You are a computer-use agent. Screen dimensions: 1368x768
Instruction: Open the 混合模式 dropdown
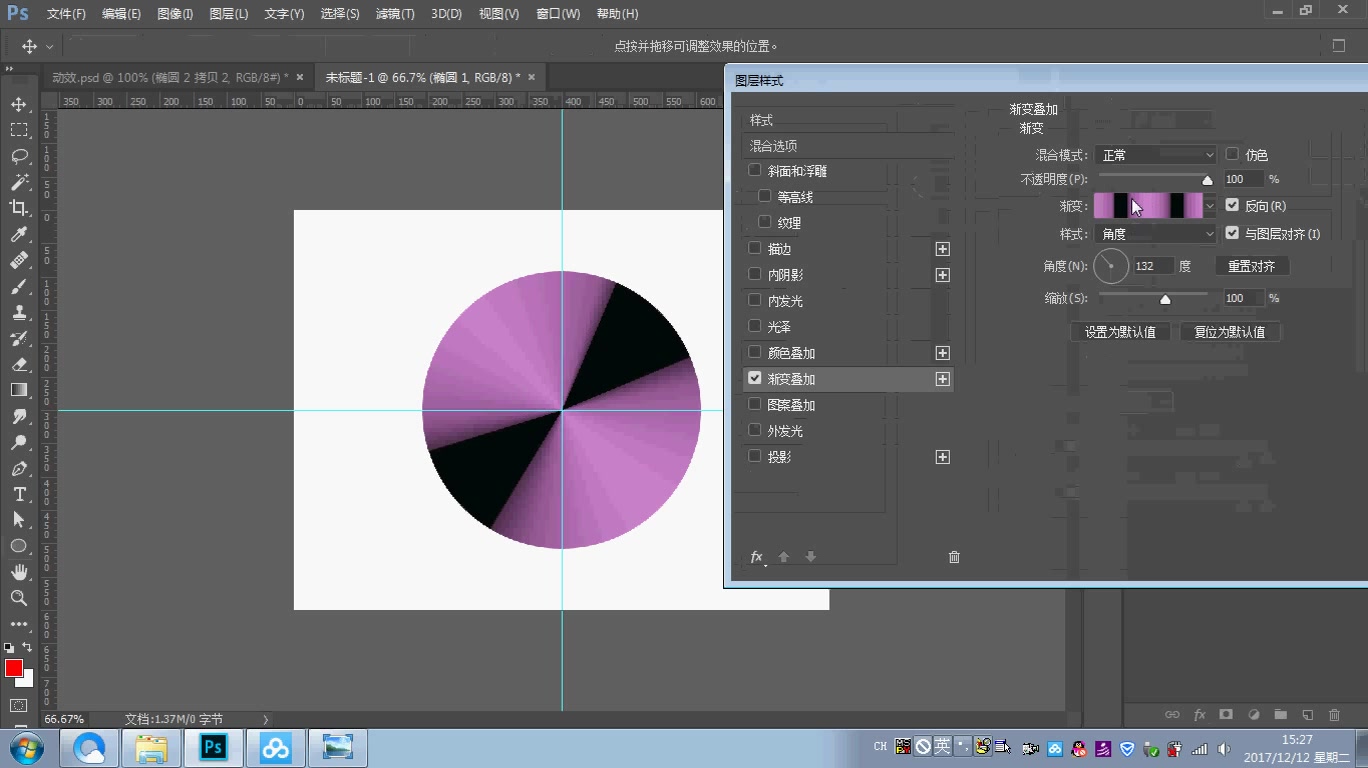tap(1155, 154)
